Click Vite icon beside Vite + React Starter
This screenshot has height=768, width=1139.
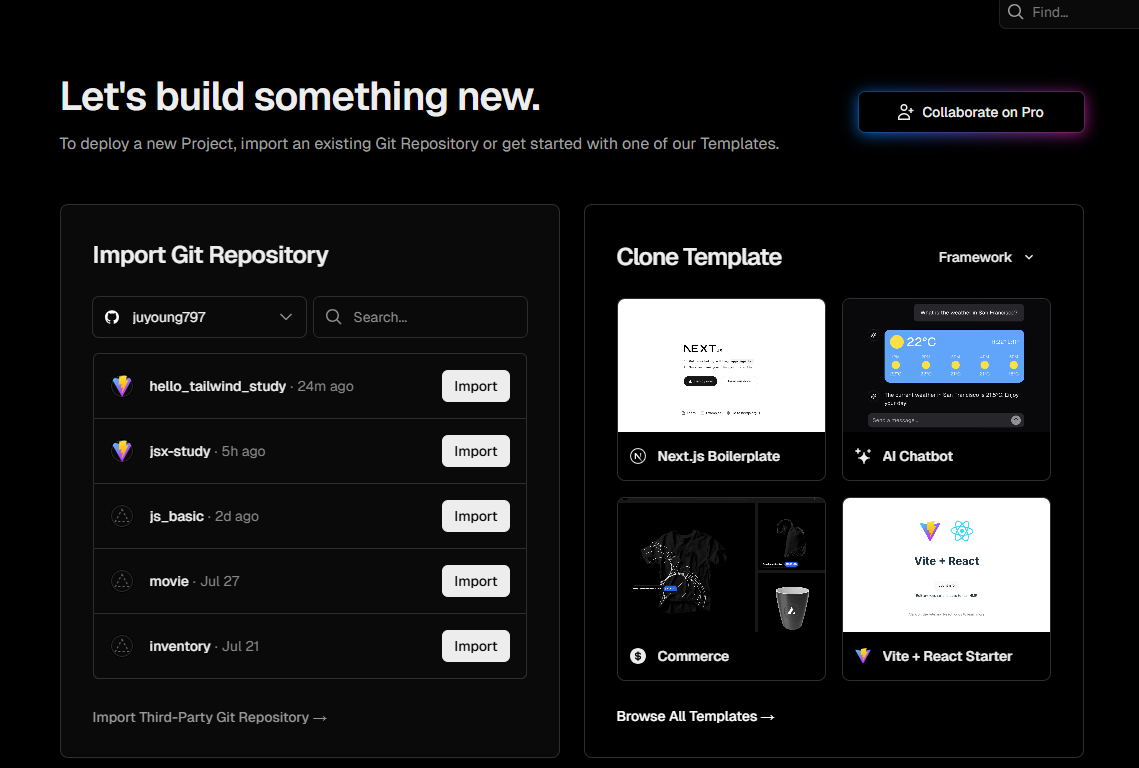tap(863, 656)
